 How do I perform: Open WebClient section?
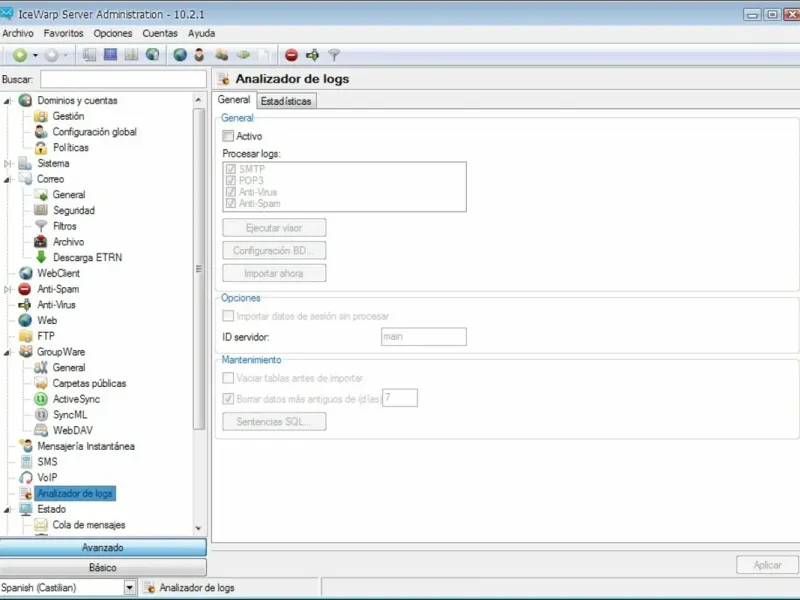58,273
